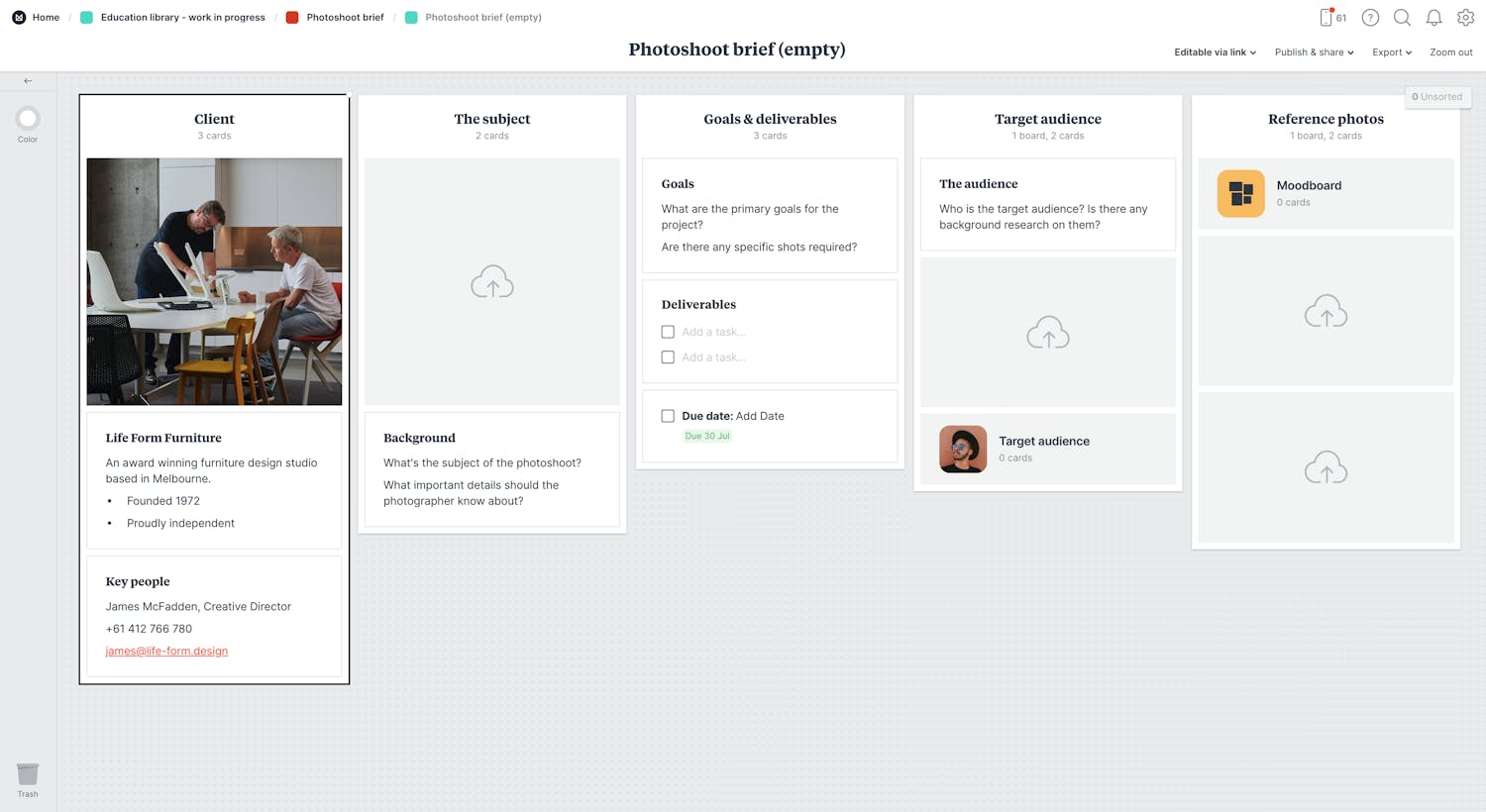
Task: Click the Moodboard board name label
Action: click(x=1309, y=185)
